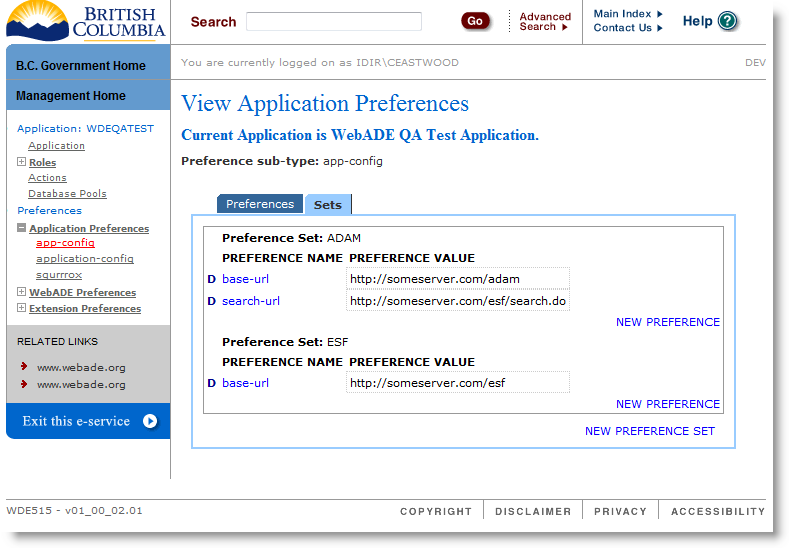
Task: Select the Sets tab
Action: click(x=328, y=205)
